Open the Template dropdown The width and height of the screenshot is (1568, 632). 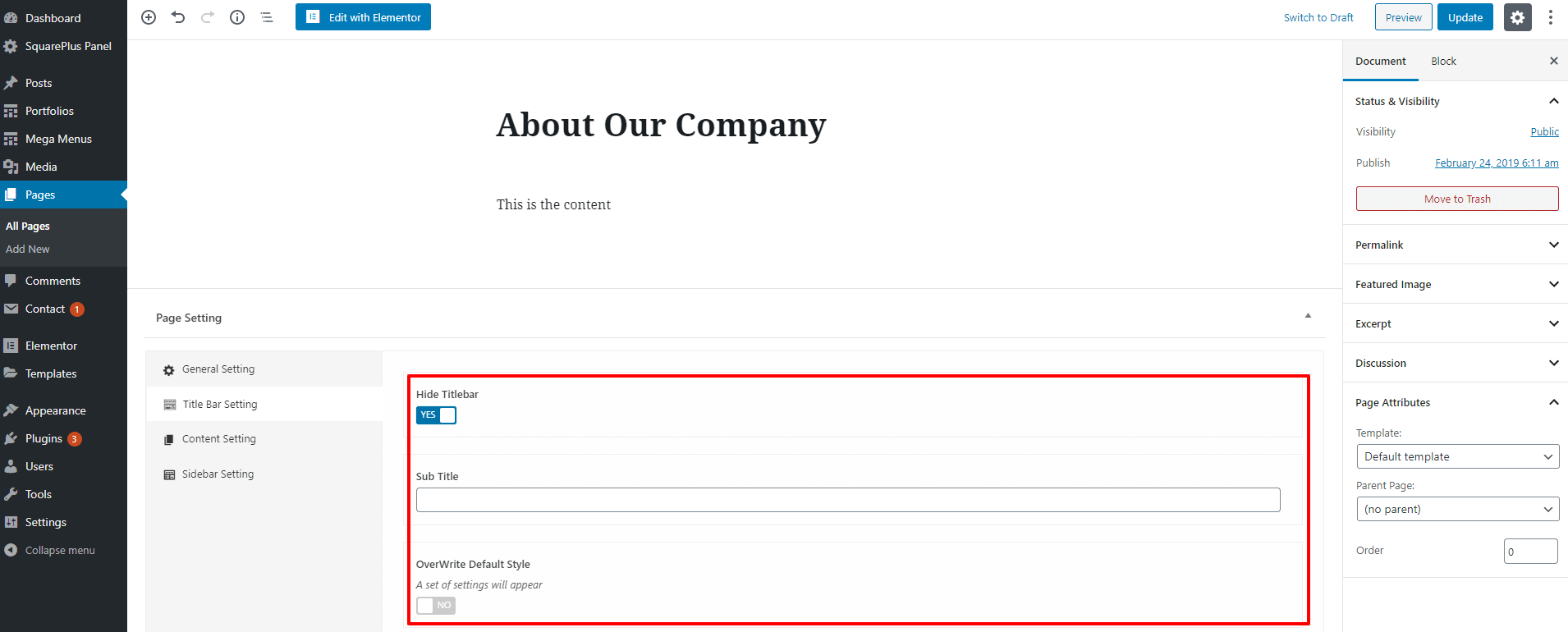pyautogui.click(x=1457, y=456)
